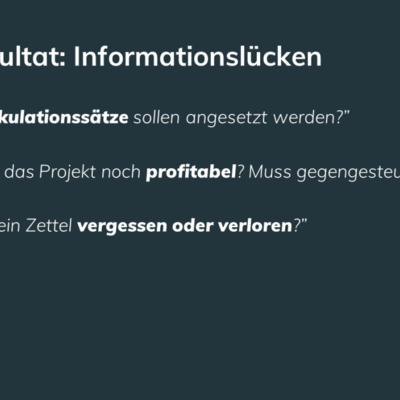This screenshot has width=400, height=400.
Task: Click the italic word "sollen"
Action: point(157,117)
